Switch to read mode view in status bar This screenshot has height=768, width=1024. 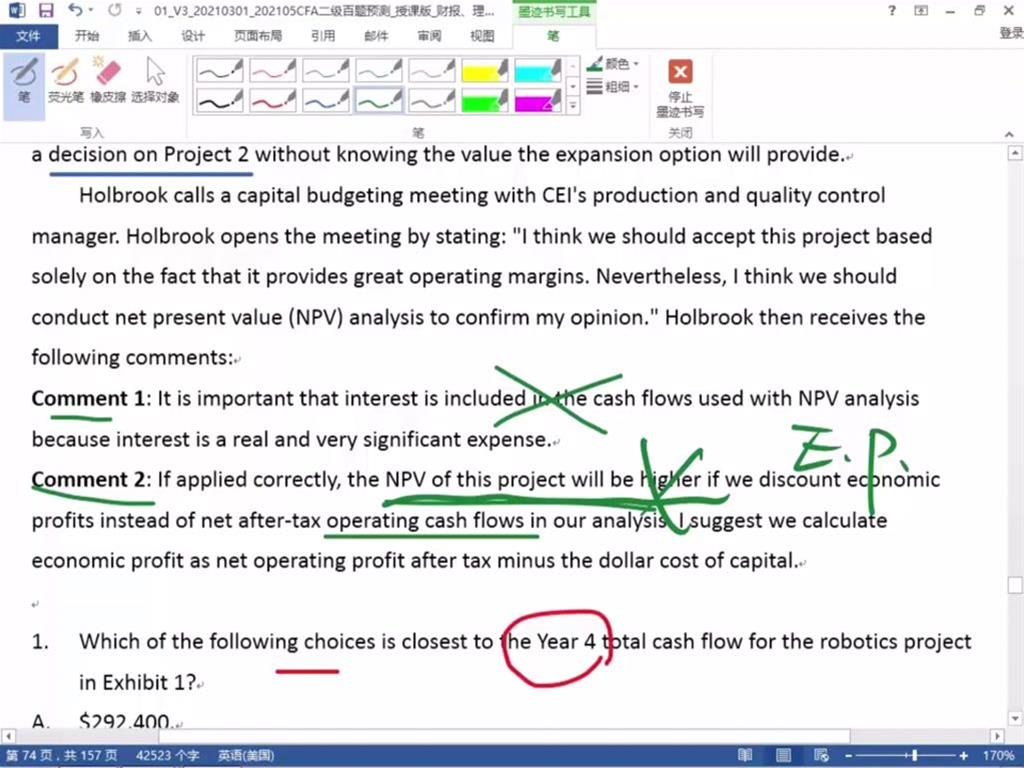click(745, 756)
